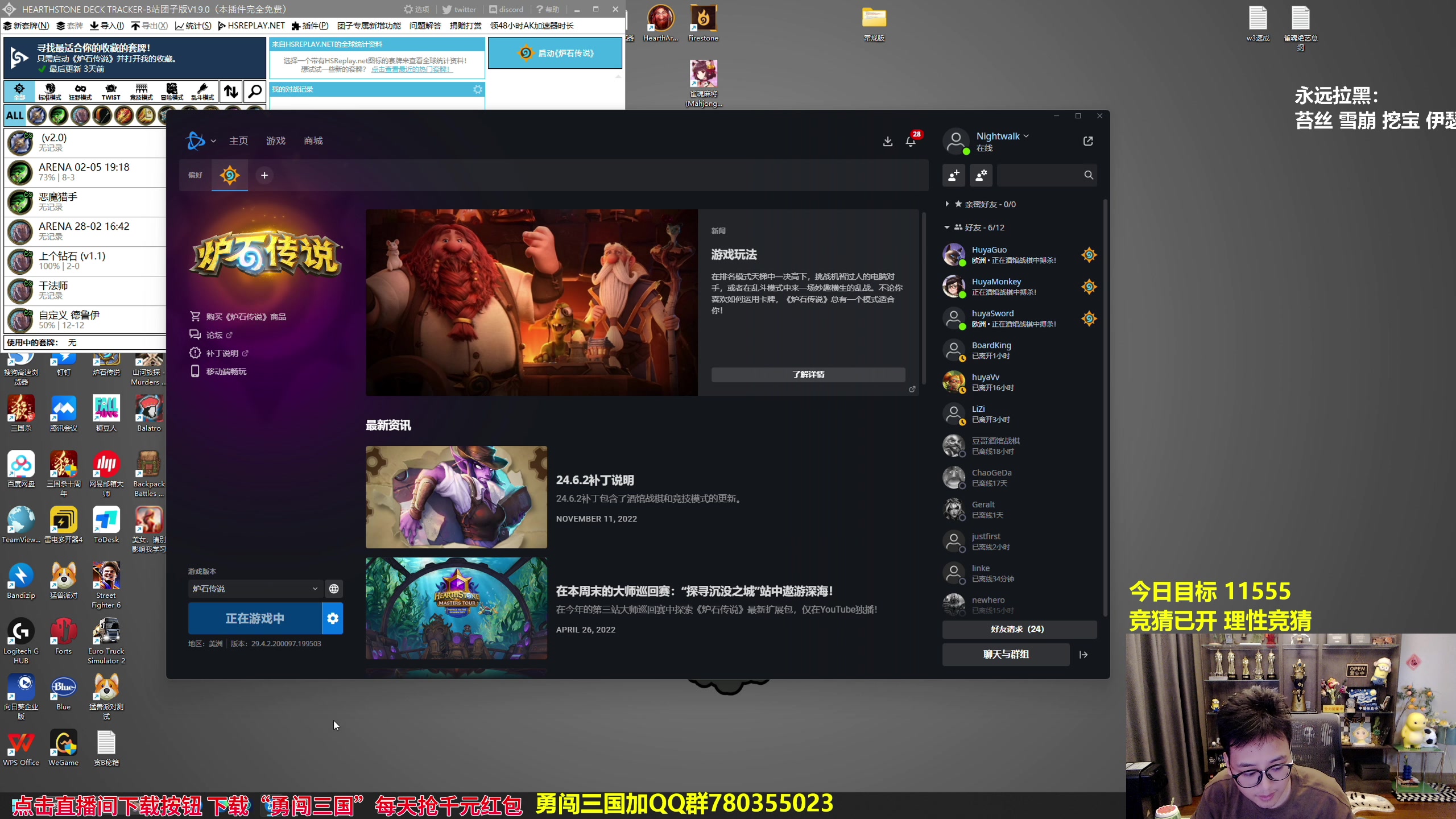The width and height of the screenshot is (1456, 819).
Task: Open the Battle.net downloads icon
Action: pyautogui.click(x=887, y=141)
